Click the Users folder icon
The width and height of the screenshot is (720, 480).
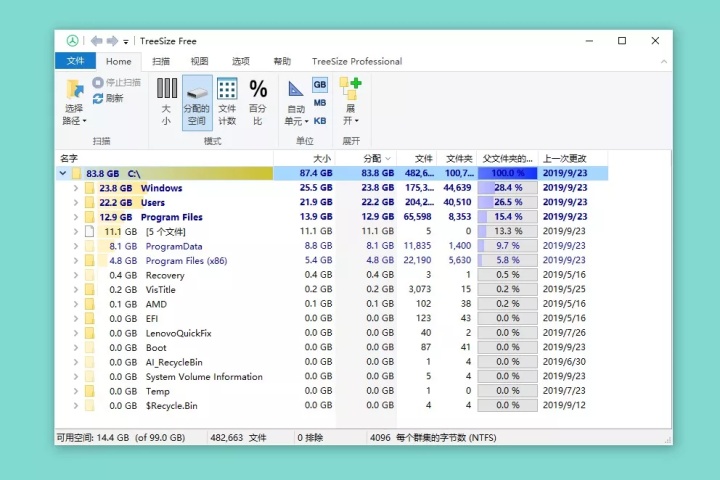click(x=90, y=203)
